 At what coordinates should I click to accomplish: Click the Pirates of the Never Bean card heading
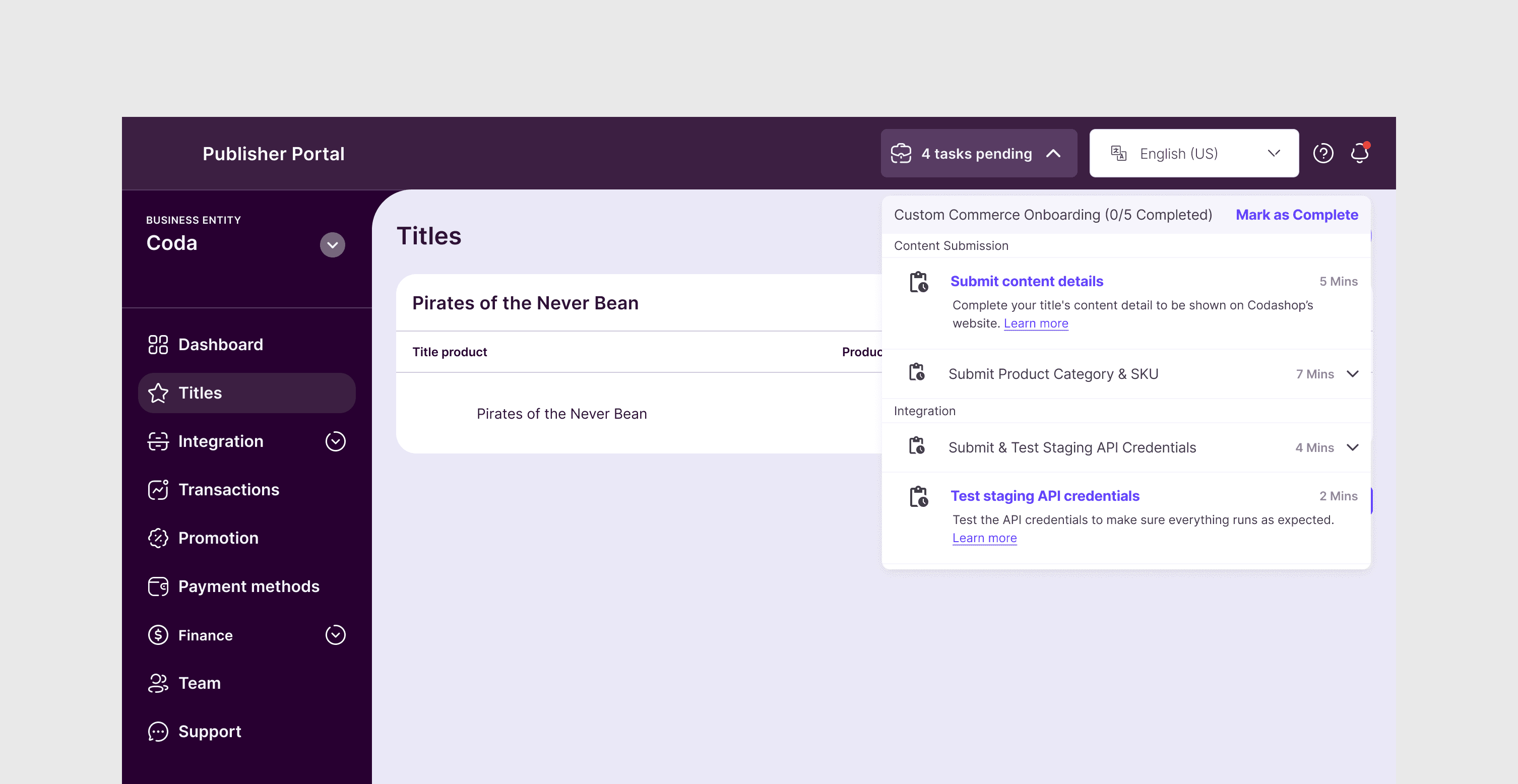pyautogui.click(x=525, y=303)
